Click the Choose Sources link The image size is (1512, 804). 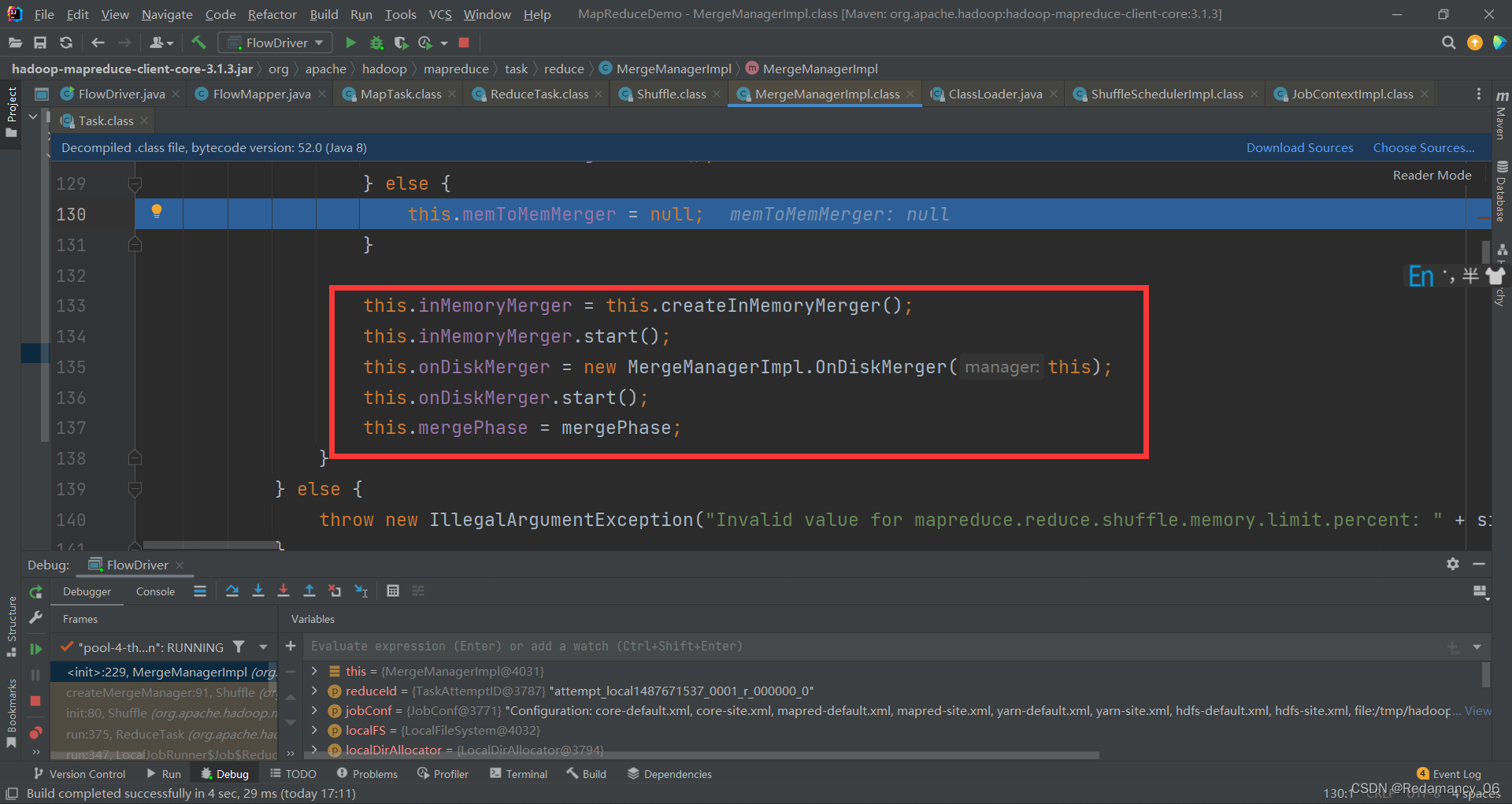(x=1424, y=147)
